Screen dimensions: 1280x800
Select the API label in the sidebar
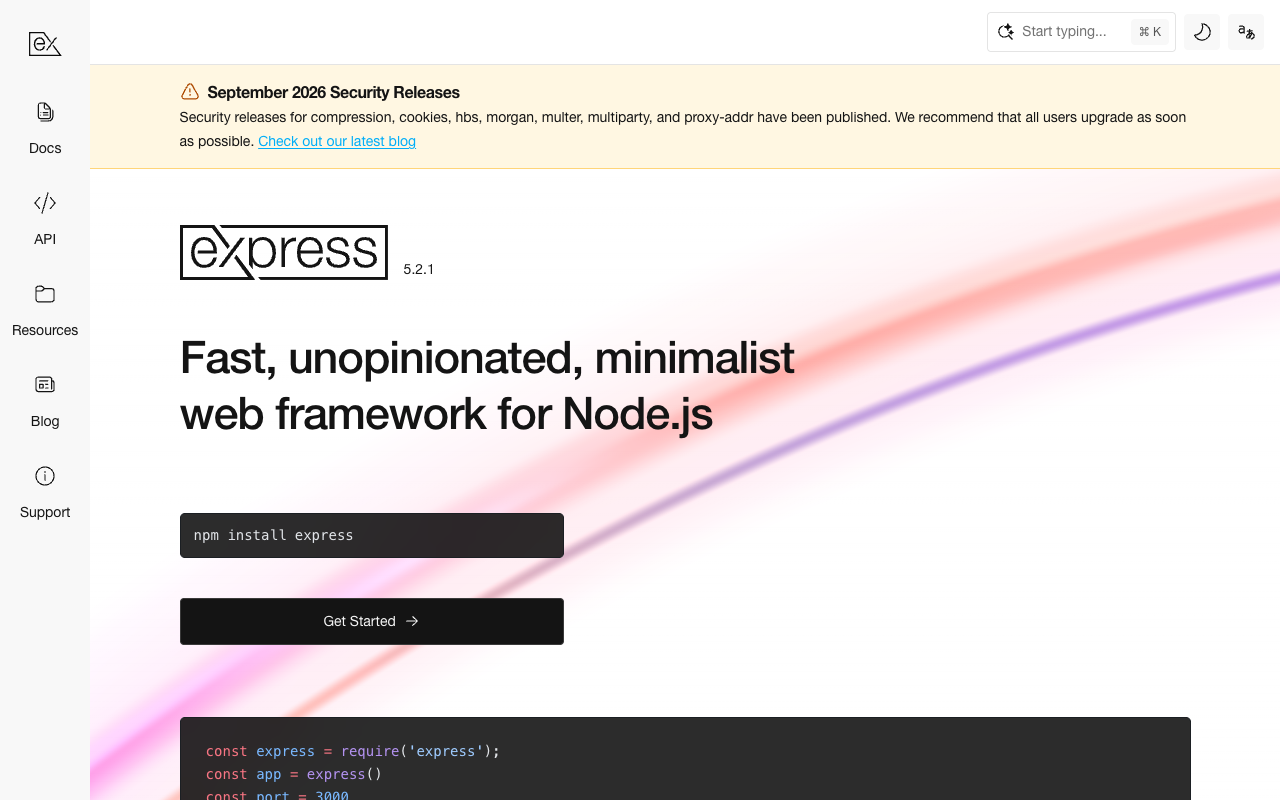[45, 239]
